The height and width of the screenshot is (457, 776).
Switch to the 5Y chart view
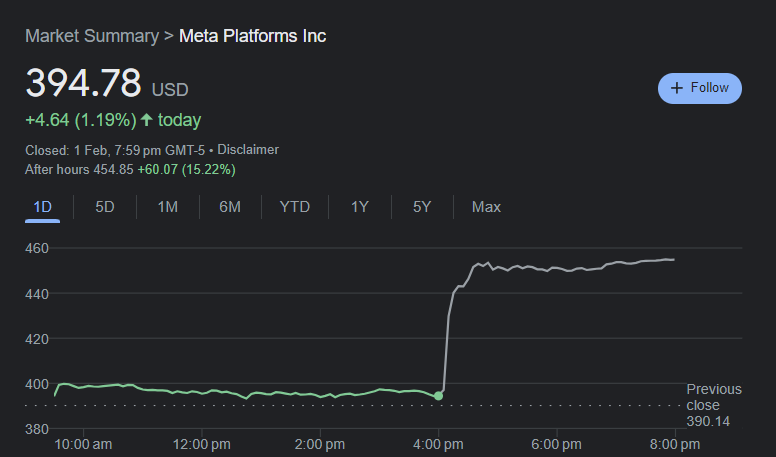(x=422, y=207)
